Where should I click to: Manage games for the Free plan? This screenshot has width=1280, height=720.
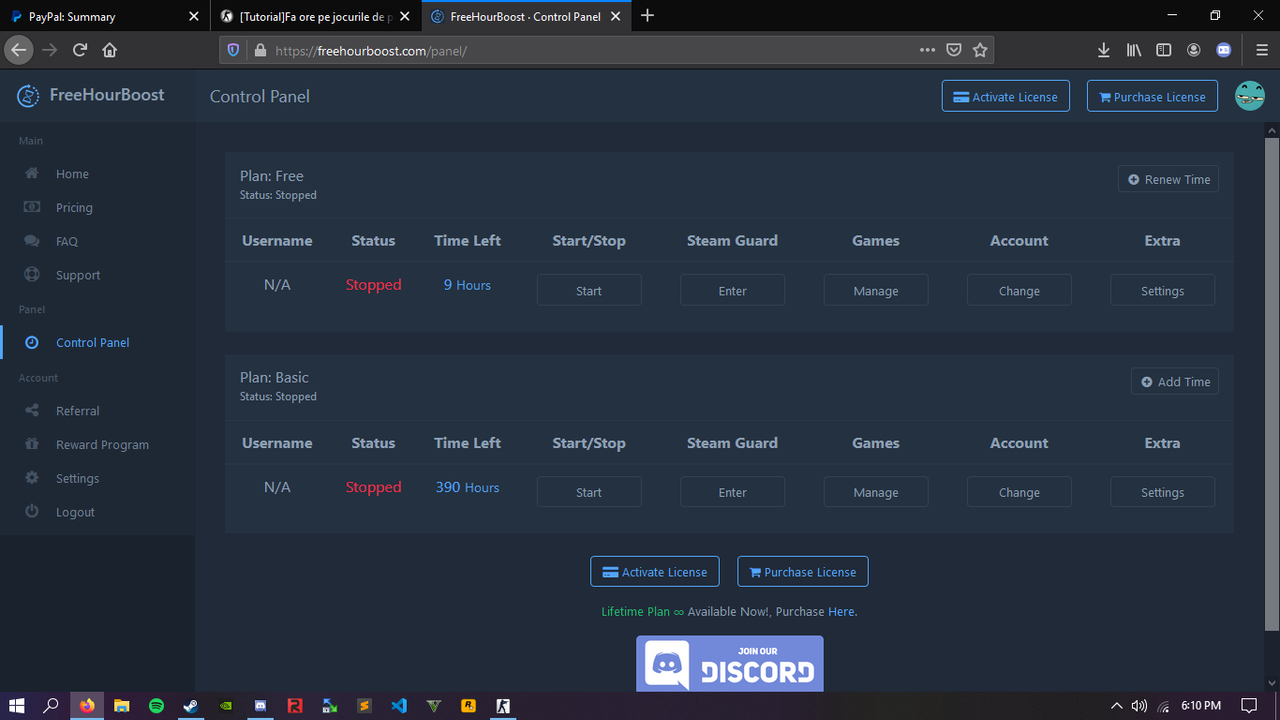(876, 291)
